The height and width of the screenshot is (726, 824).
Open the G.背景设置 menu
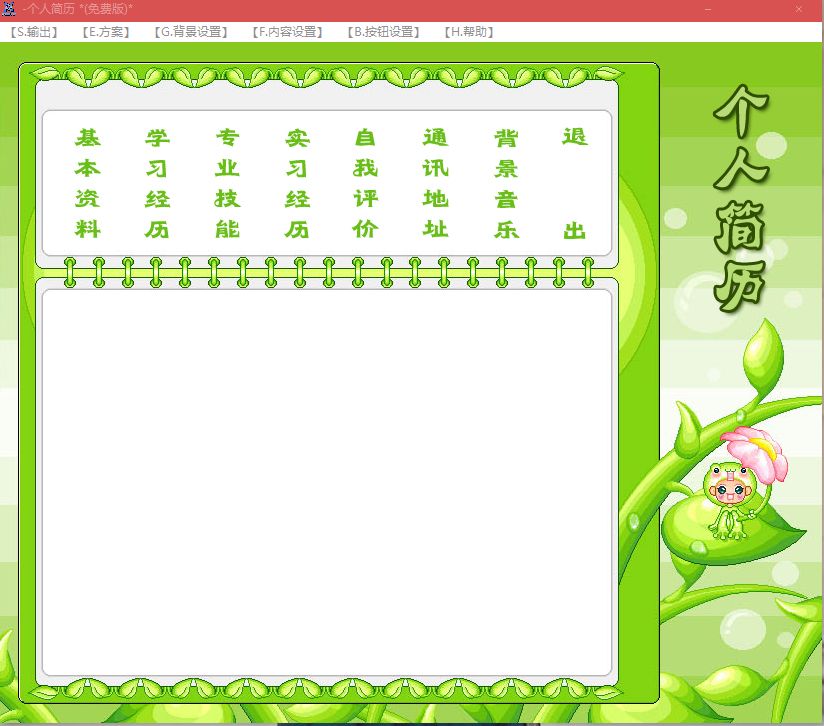(x=191, y=32)
